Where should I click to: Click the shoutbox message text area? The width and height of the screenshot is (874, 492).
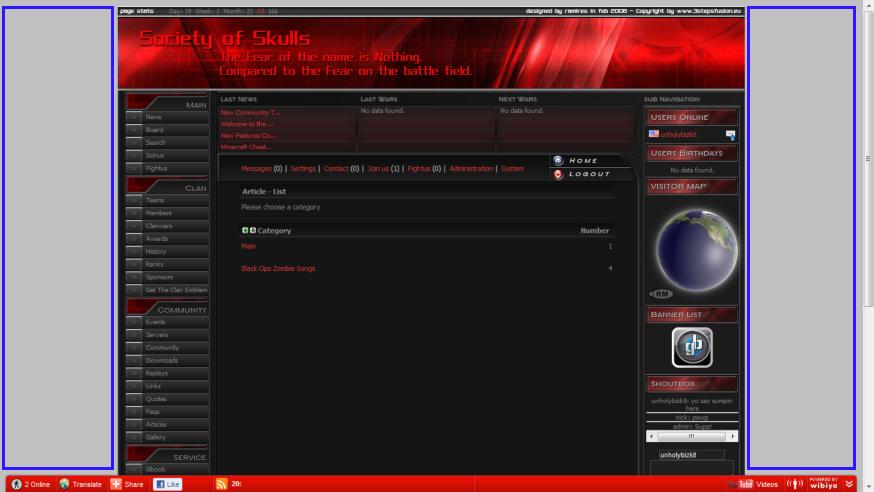click(x=692, y=467)
